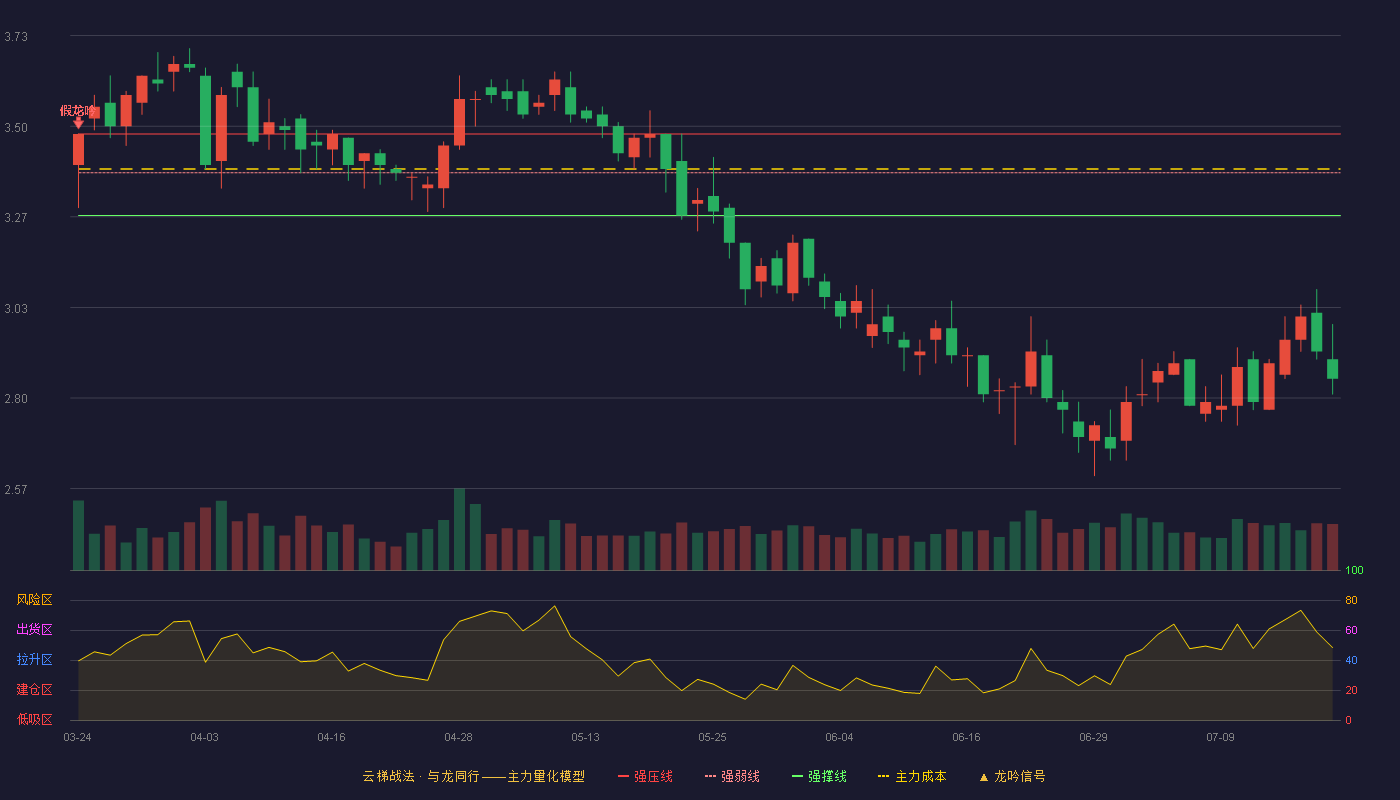Toggle the 强撑线 legend entry
This screenshot has width=1400, height=800.
pos(819,776)
